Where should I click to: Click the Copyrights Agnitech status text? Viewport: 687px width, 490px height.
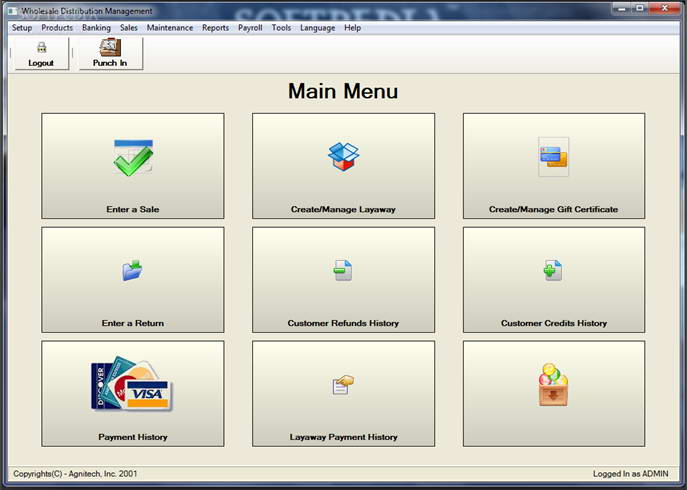point(75,474)
